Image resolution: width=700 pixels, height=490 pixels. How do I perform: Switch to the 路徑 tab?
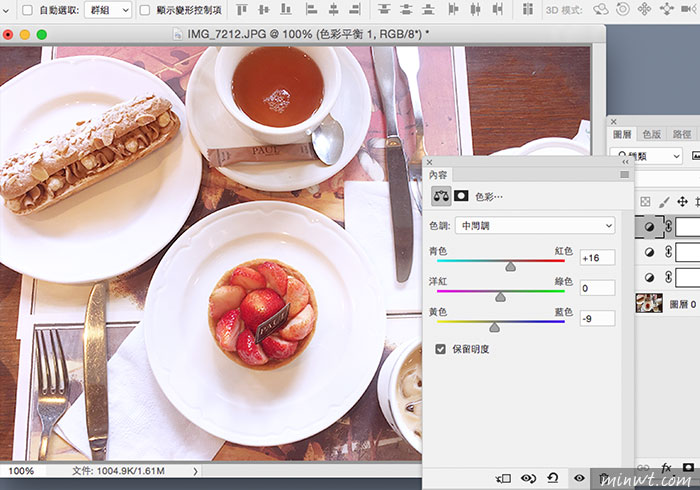[682, 134]
